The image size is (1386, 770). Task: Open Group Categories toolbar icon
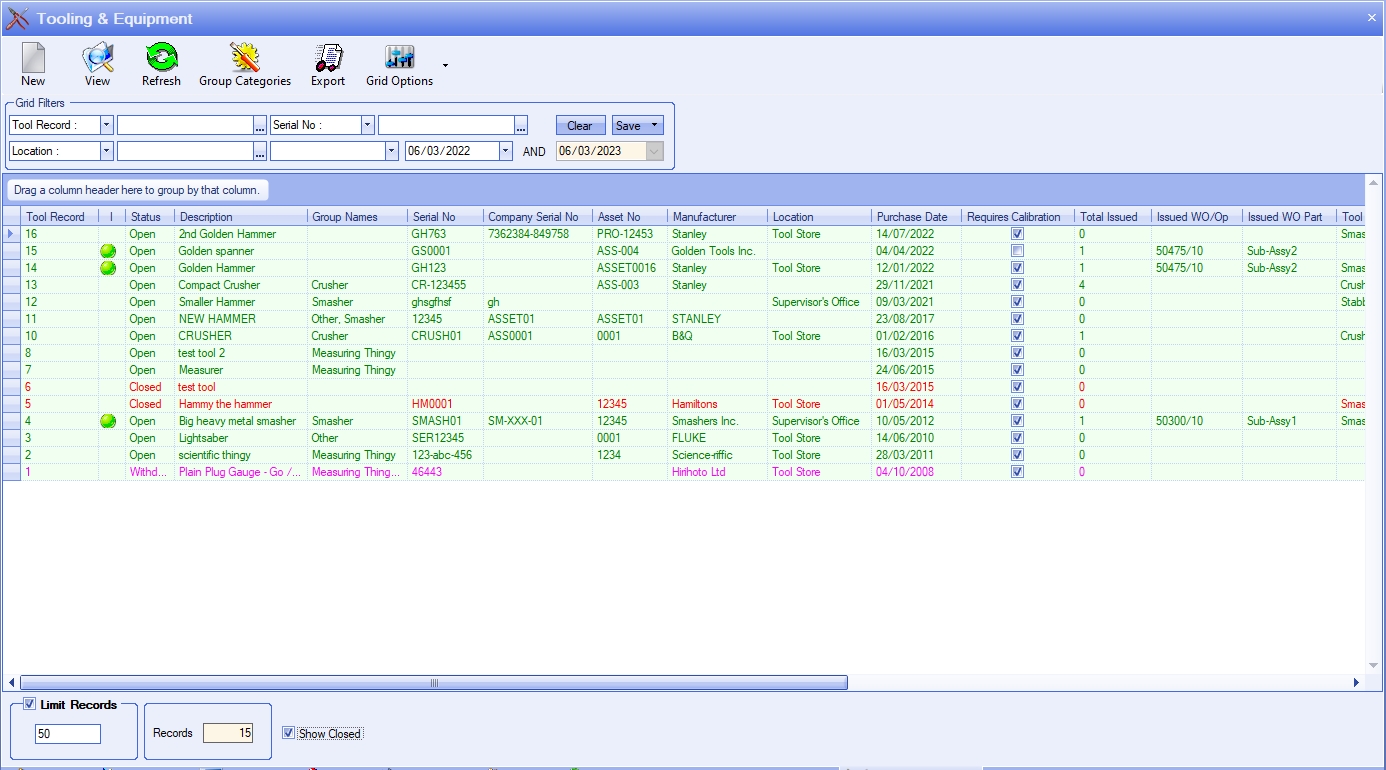point(245,59)
